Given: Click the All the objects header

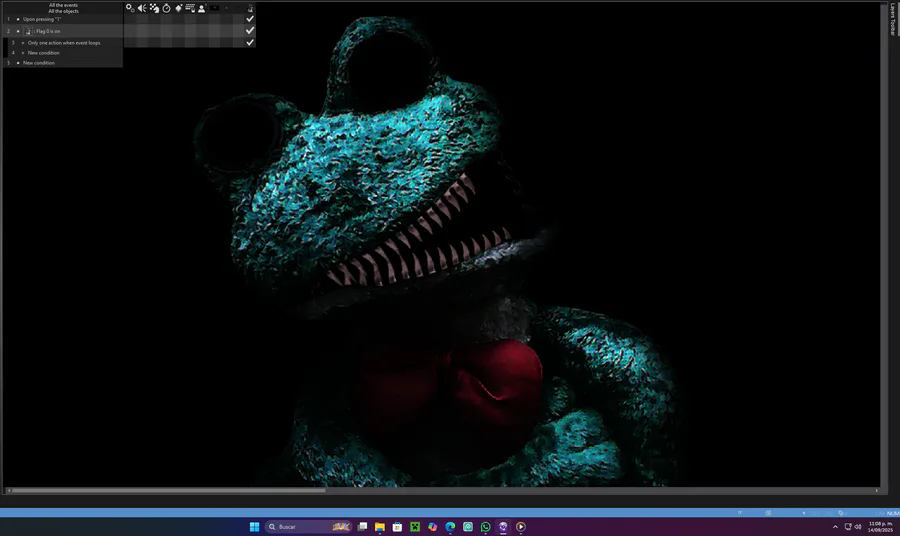Looking at the screenshot, I should point(63,11).
